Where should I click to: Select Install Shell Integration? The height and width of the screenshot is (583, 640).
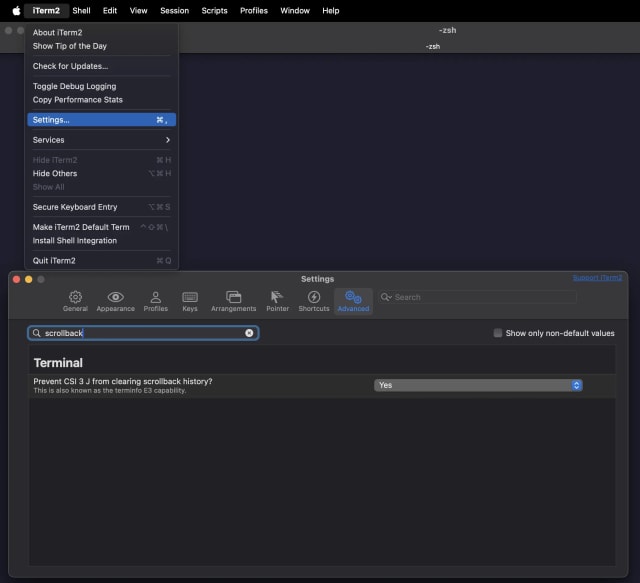coord(102,241)
